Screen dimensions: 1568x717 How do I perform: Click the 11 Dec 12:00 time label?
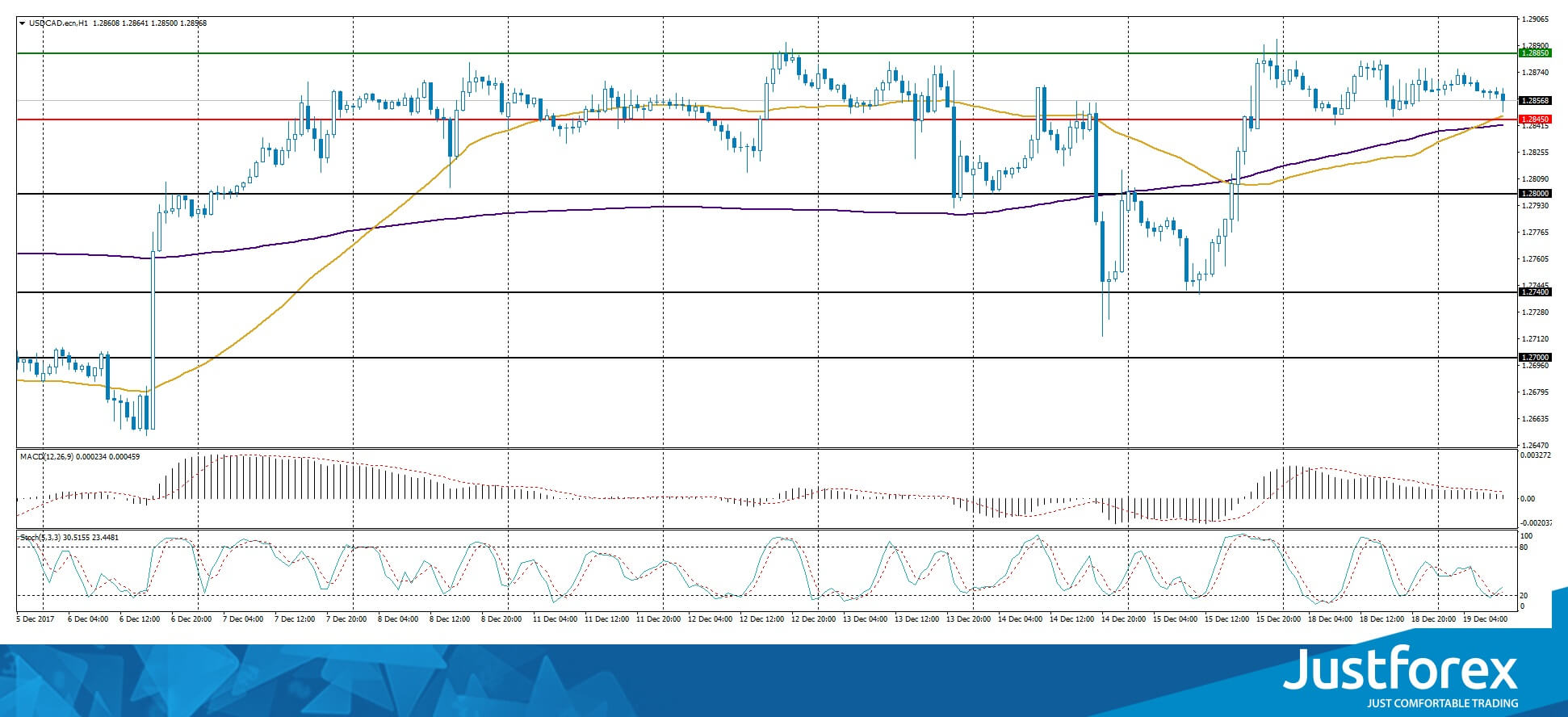pos(606,619)
